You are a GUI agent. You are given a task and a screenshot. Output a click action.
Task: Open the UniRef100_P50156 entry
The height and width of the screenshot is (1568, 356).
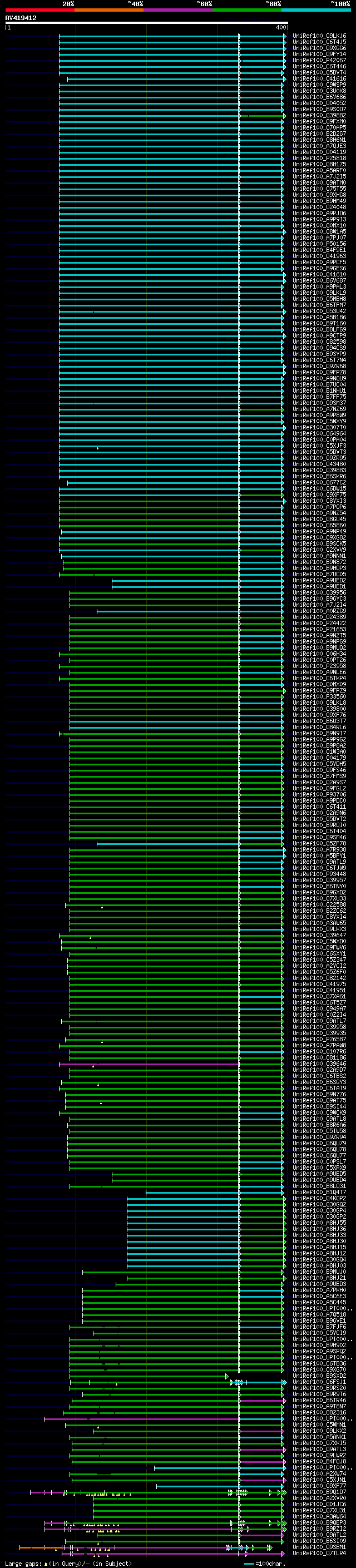[x=319, y=244]
